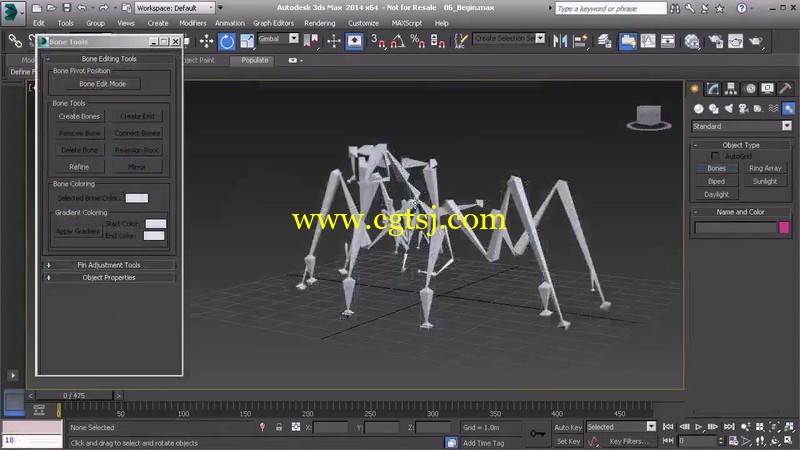Open the Standard systems category dropdown
Screen dimensions: 800x450
click(742, 126)
